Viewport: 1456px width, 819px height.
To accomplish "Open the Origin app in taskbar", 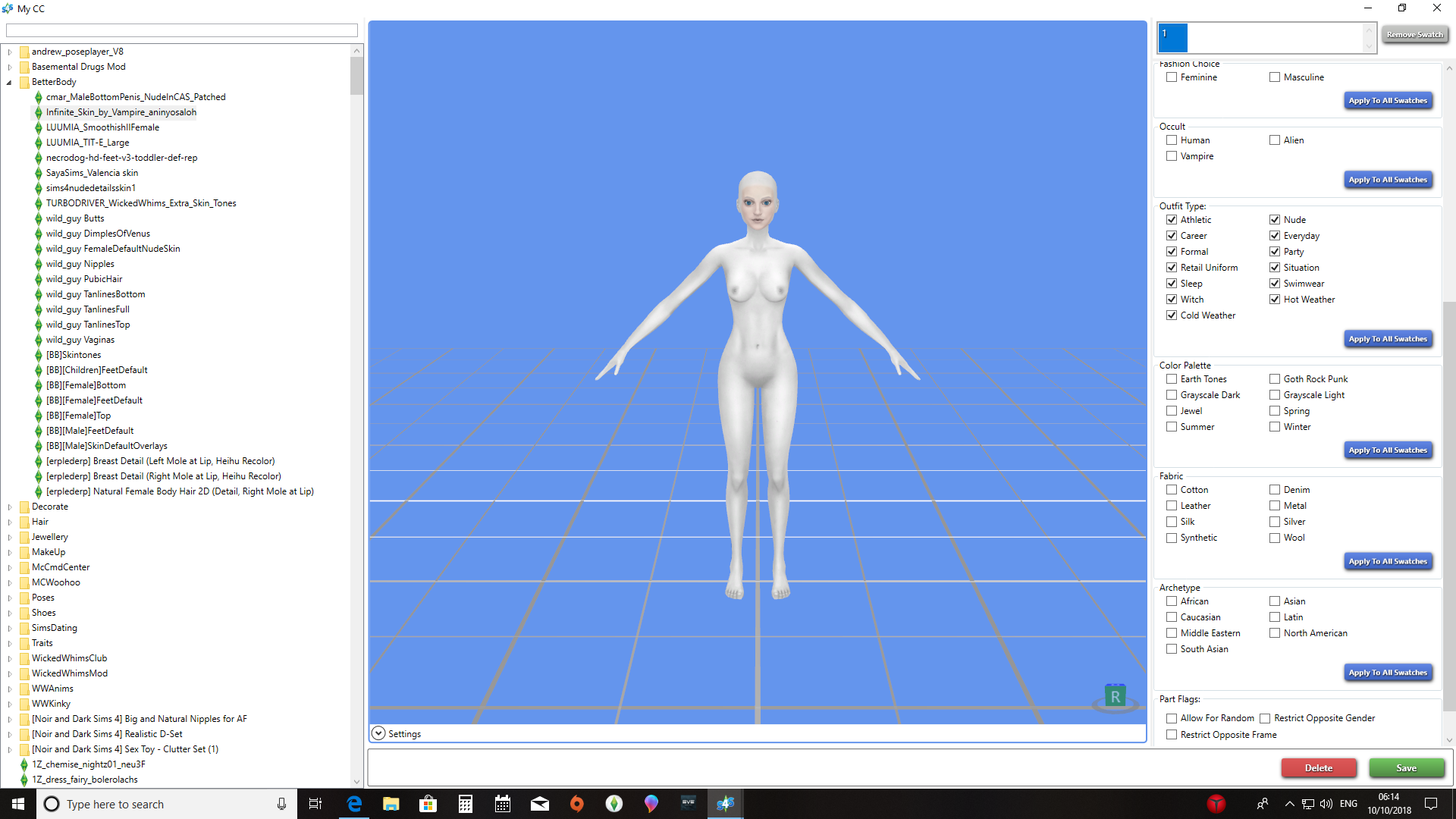I will coord(577,804).
